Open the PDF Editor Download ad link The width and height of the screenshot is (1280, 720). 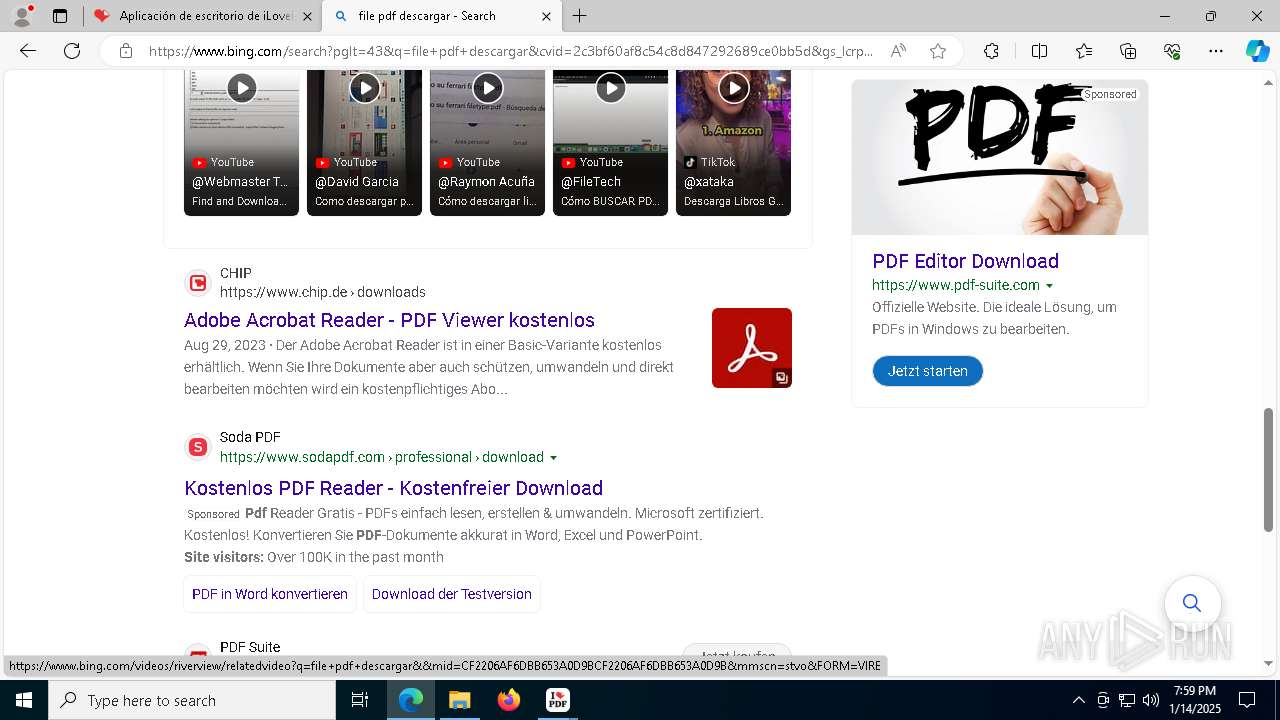coord(965,261)
